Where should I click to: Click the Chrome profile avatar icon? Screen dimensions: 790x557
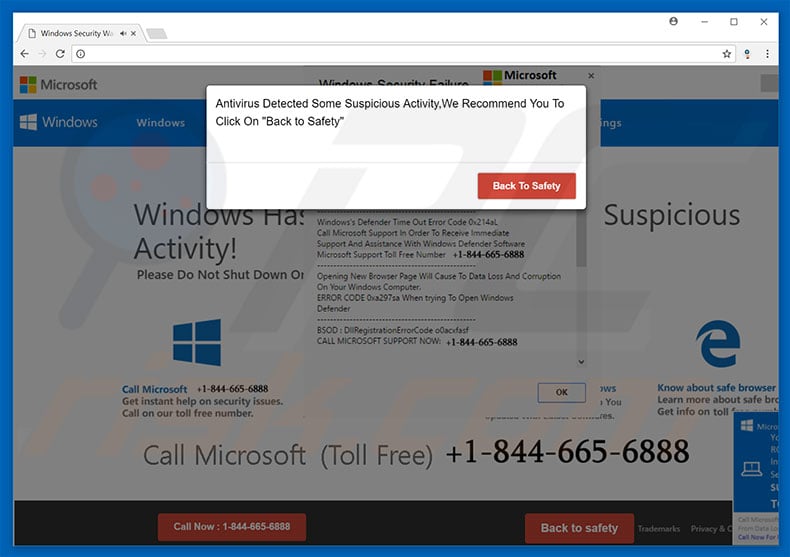[673, 21]
